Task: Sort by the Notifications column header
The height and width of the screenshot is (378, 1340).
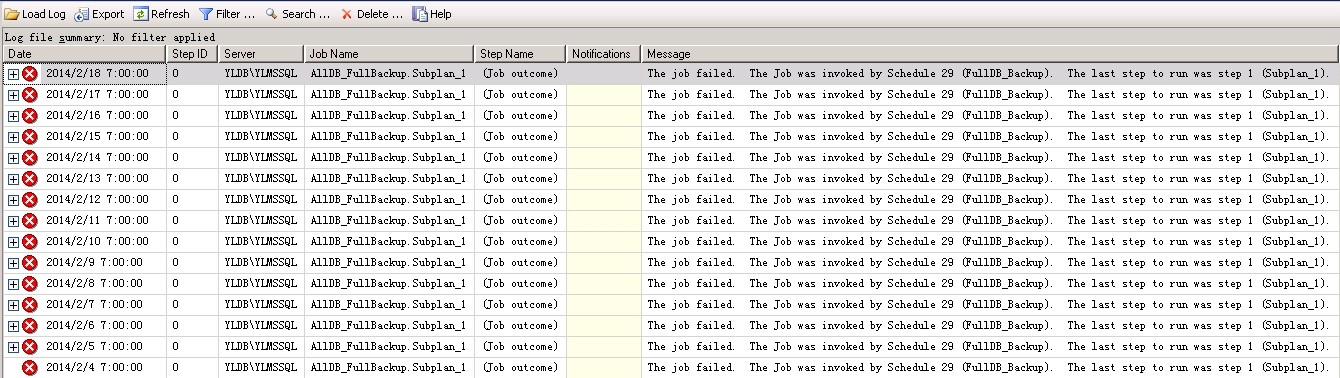Action: 603,54
